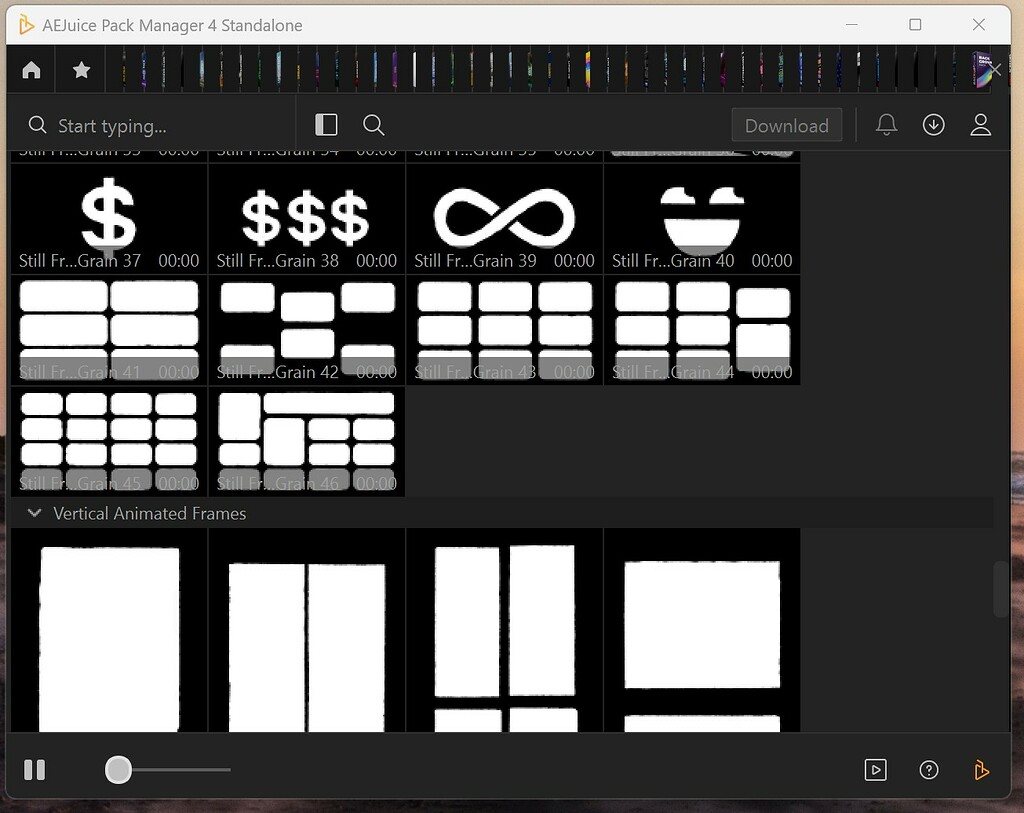Click the magnifier search icon
This screenshot has width=1024, height=813.
pos(374,125)
